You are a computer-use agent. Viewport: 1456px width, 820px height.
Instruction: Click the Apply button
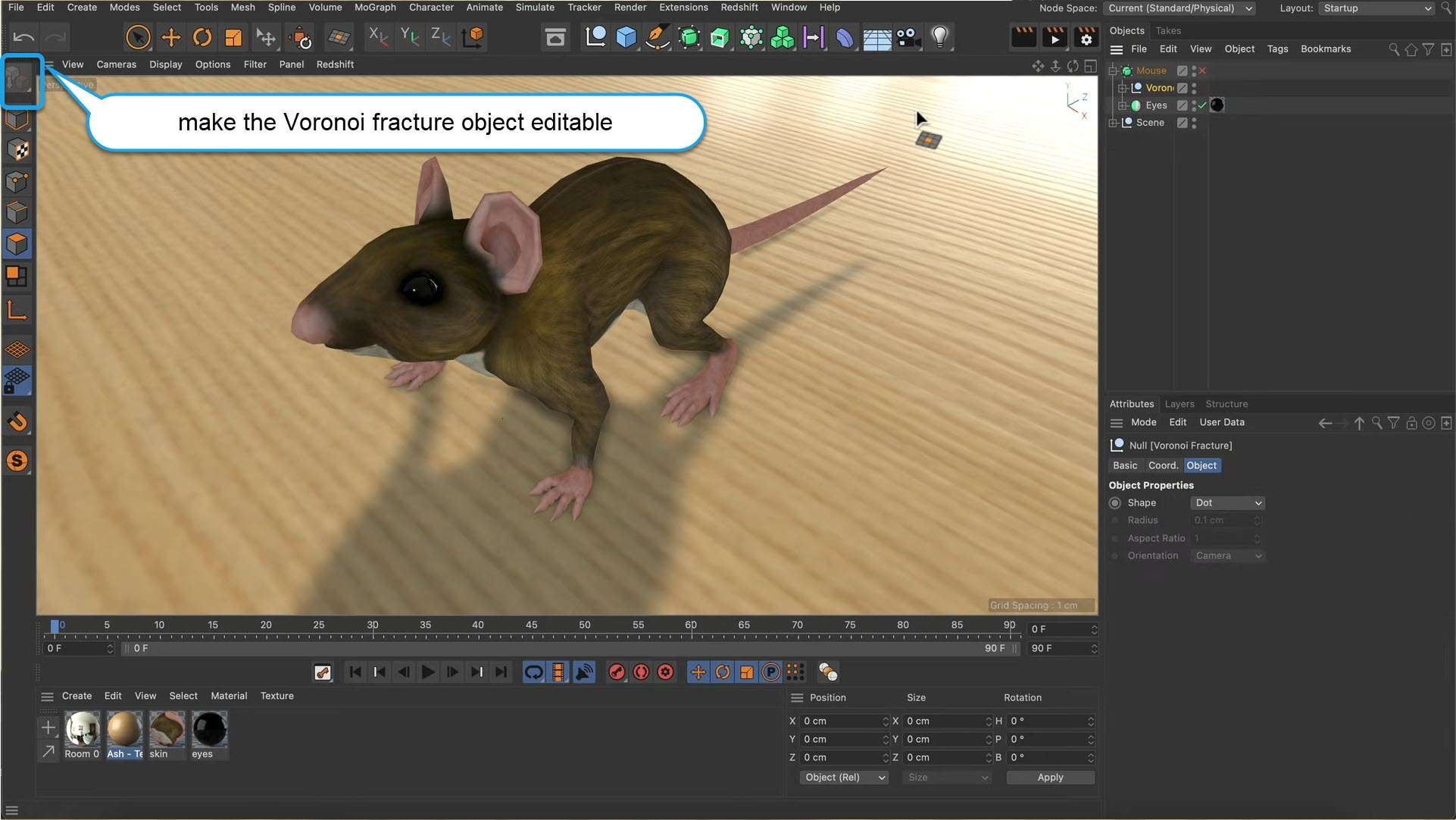point(1050,777)
